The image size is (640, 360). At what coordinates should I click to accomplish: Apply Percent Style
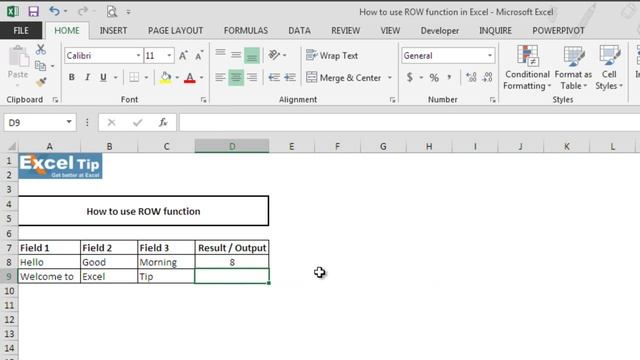click(434, 77)
